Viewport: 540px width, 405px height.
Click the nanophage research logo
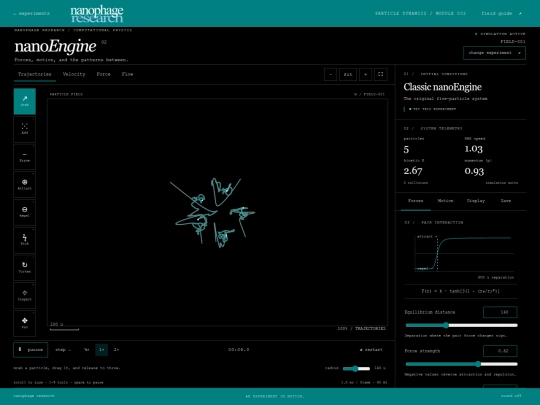tap(97, 14)
